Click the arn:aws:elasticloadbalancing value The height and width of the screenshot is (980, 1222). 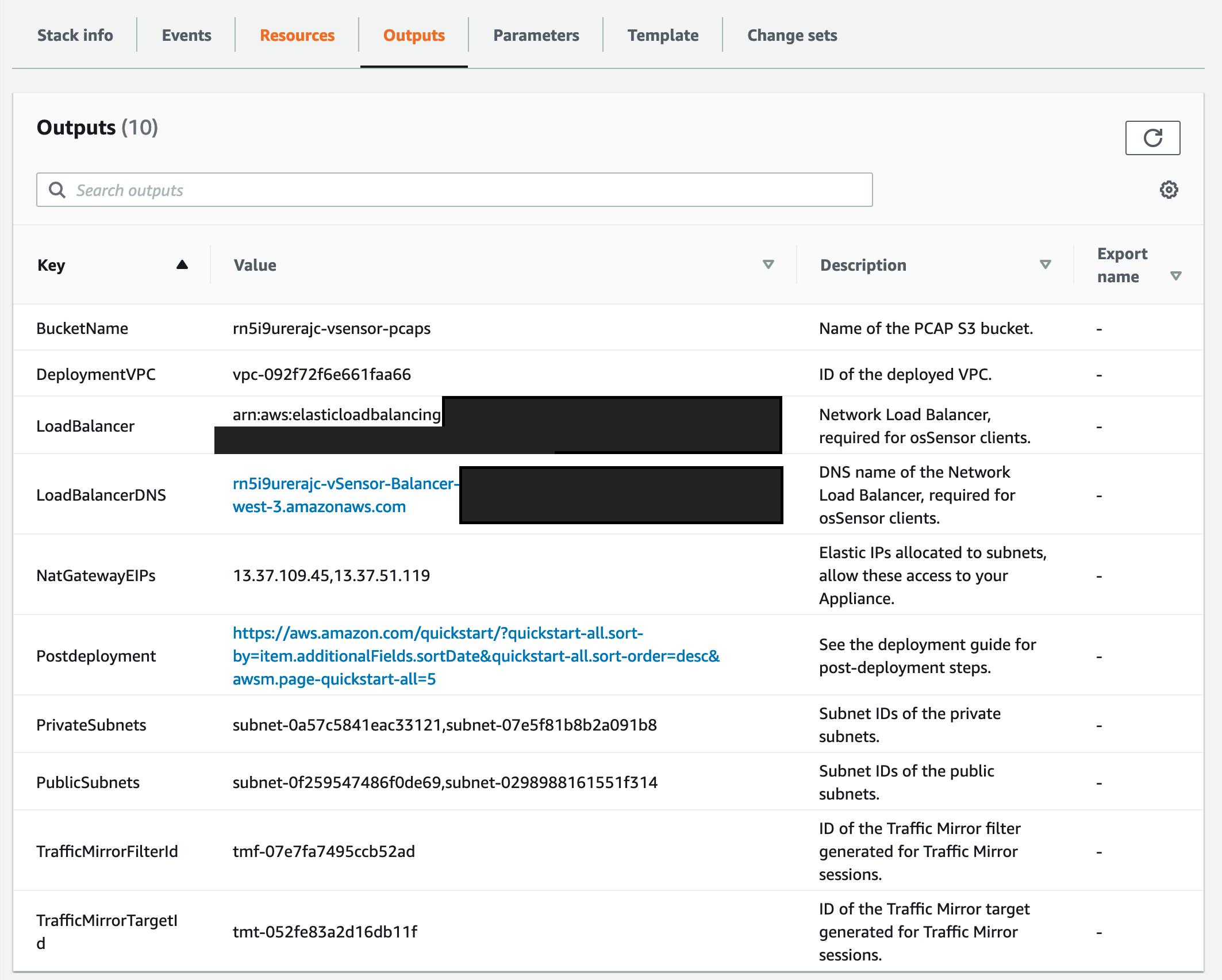(x=337, y=414)
